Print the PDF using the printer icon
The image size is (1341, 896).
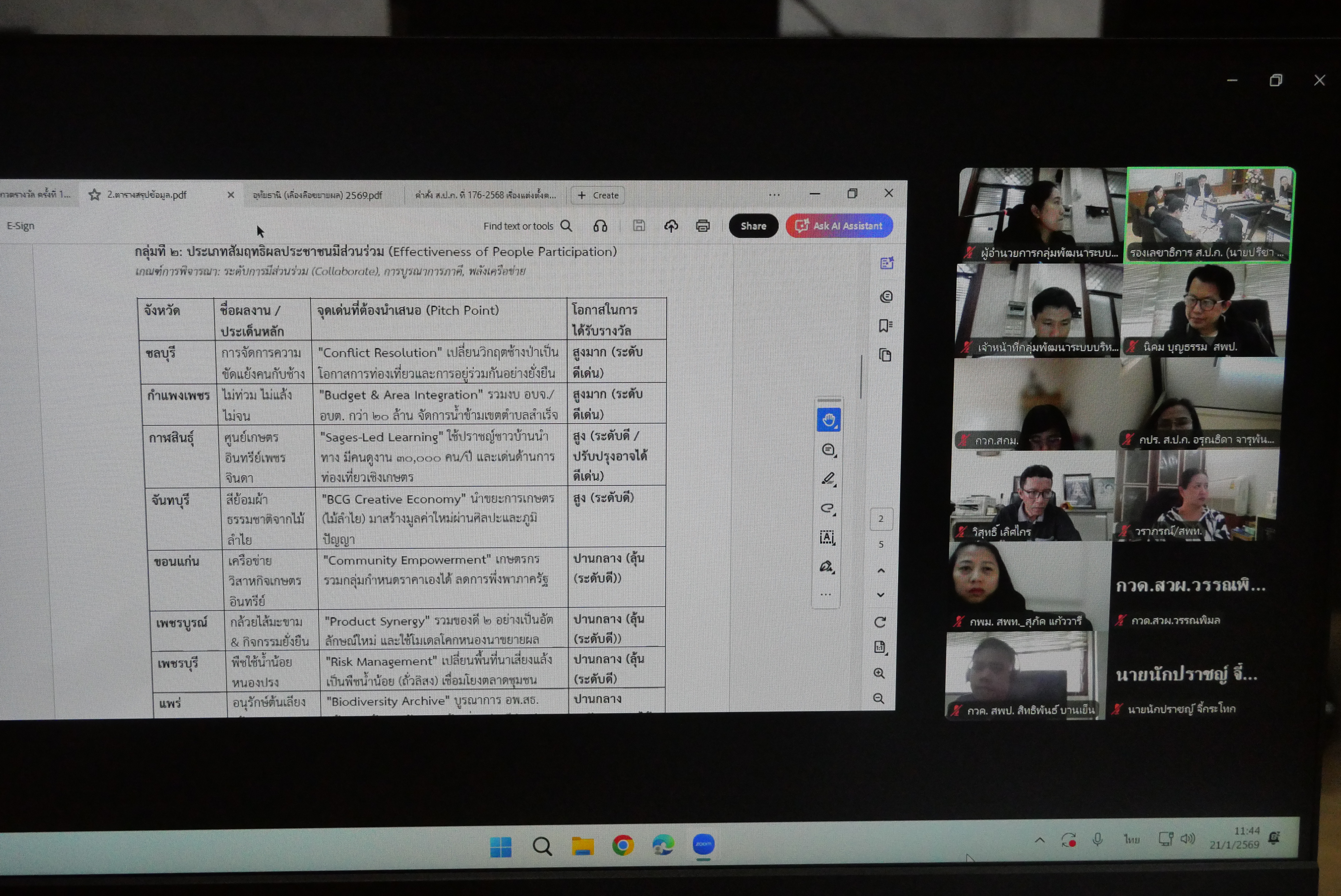(x=703, y=226)
